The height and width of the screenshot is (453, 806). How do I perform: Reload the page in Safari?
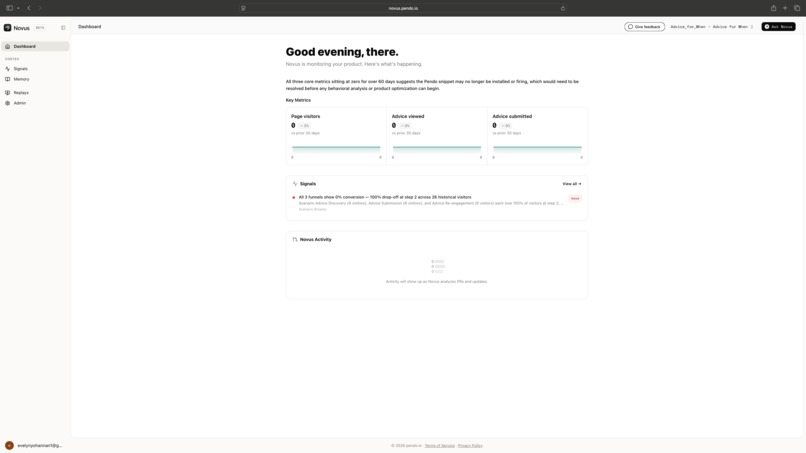[563, 8]
